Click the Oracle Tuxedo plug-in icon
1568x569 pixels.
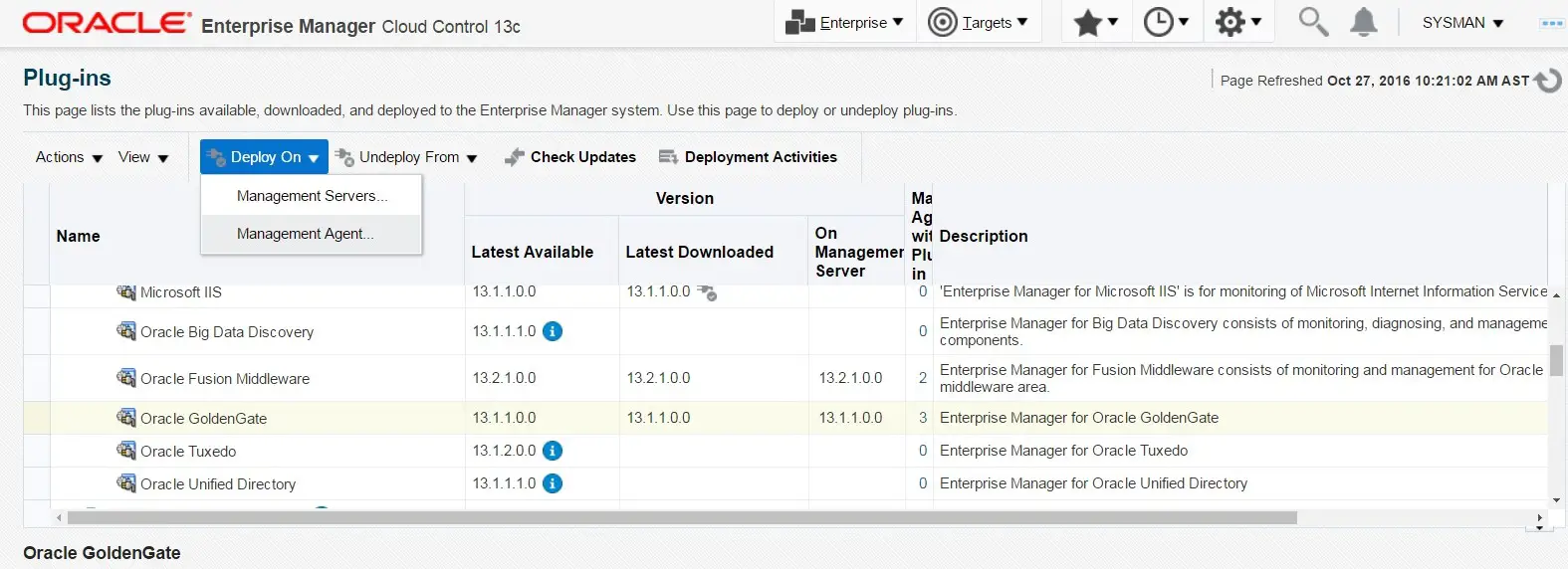coord(126,451)
